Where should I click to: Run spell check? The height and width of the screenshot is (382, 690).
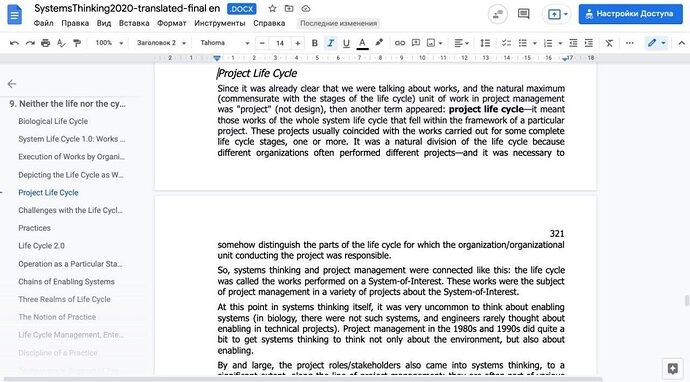61,43
